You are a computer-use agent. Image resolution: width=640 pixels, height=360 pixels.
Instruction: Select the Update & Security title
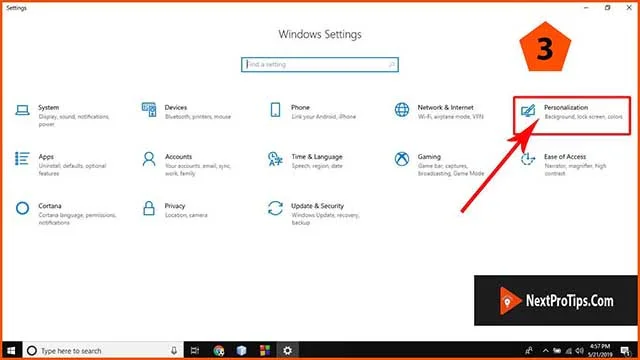(318, 206)
